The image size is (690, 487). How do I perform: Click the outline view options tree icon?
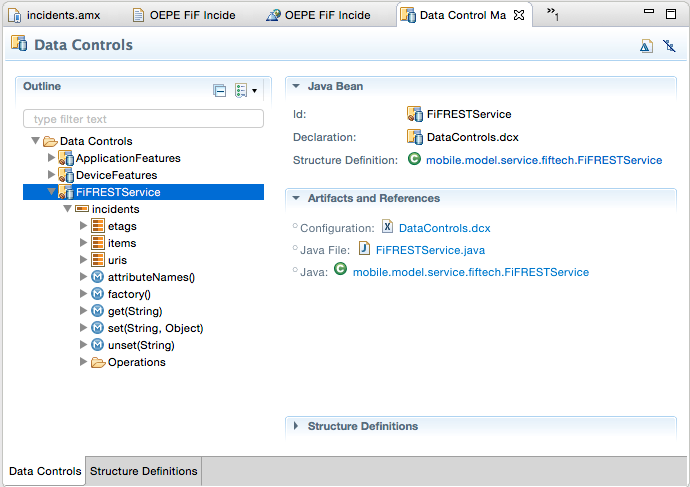click(x=241, y=91)
